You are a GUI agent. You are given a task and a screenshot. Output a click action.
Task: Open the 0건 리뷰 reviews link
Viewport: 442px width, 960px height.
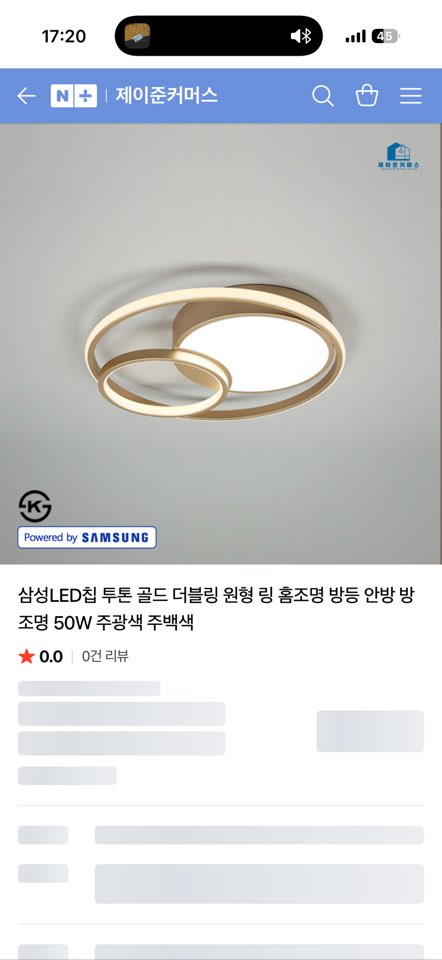105,656
